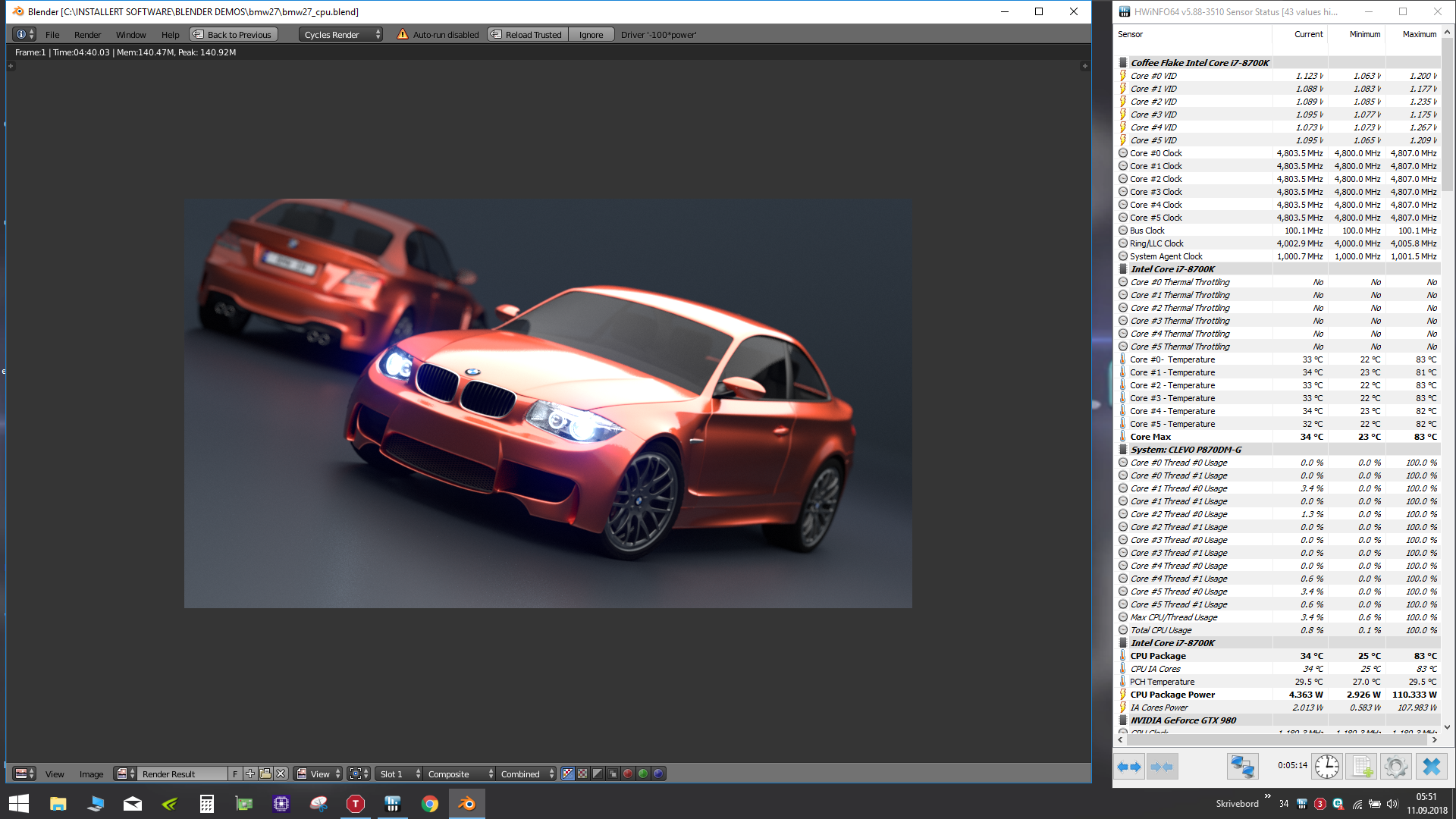The width and height of the screenshot is (1456, 819).
Task: Click the expand arrows button in HWiNFO
Action: pyautogui.click(x=1129, y=767)
